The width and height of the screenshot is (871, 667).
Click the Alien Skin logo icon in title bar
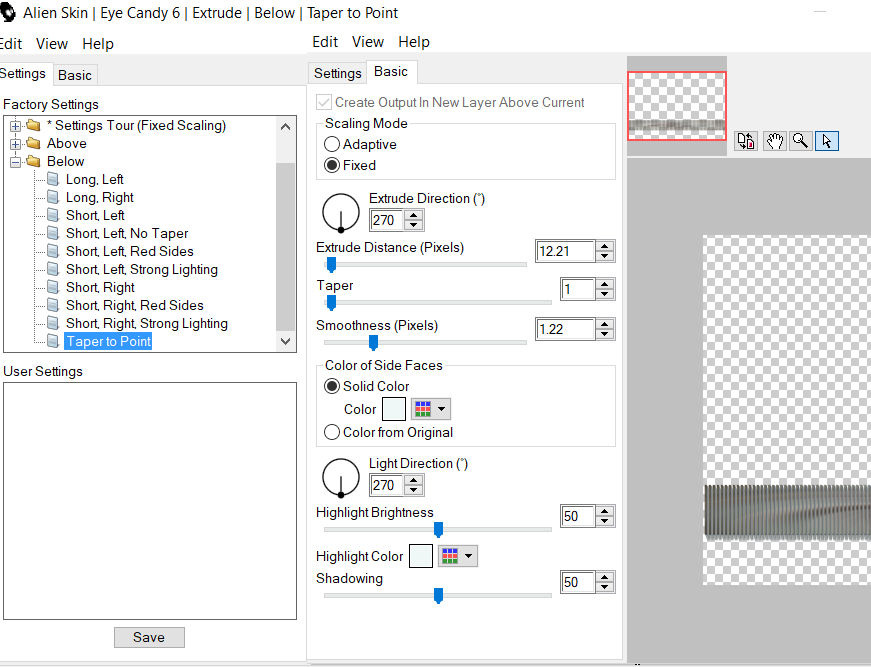coord(7,12)
